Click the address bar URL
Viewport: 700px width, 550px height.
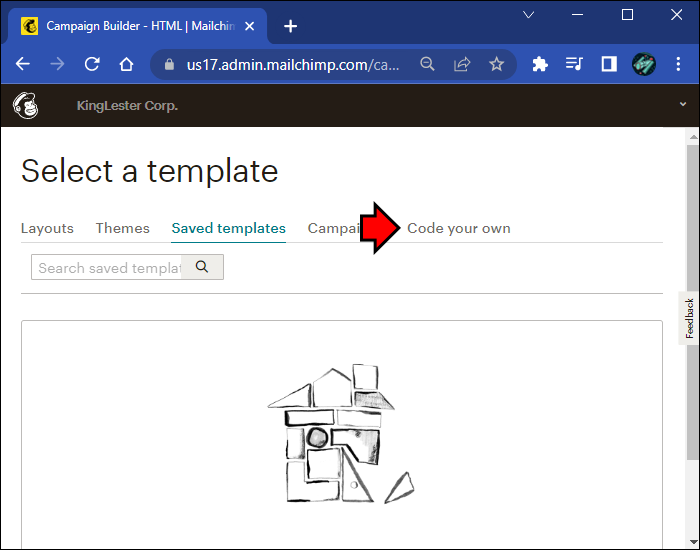pyautogui.click(x=293, y=65)
